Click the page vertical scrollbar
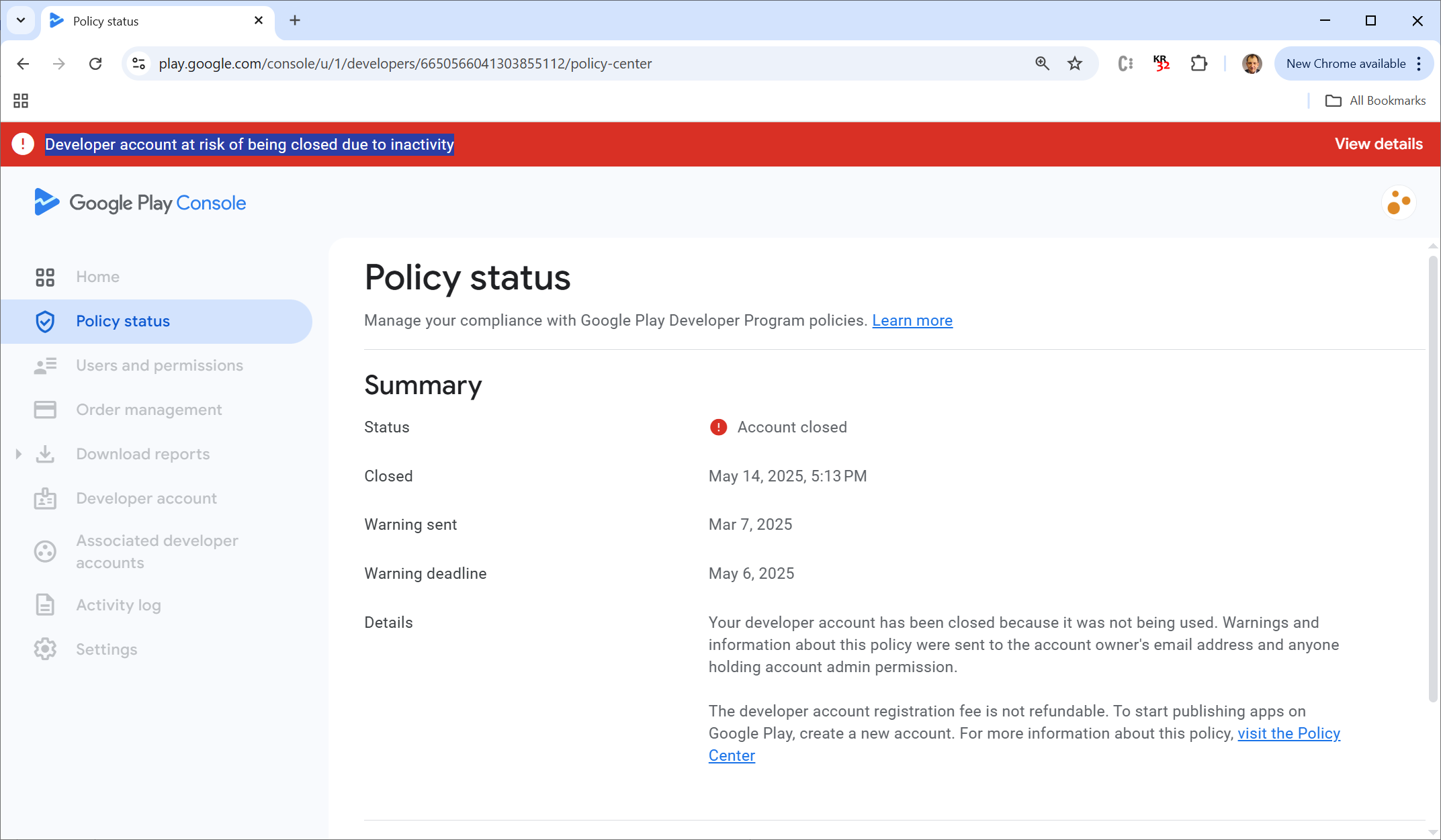 click(1432, 477)
